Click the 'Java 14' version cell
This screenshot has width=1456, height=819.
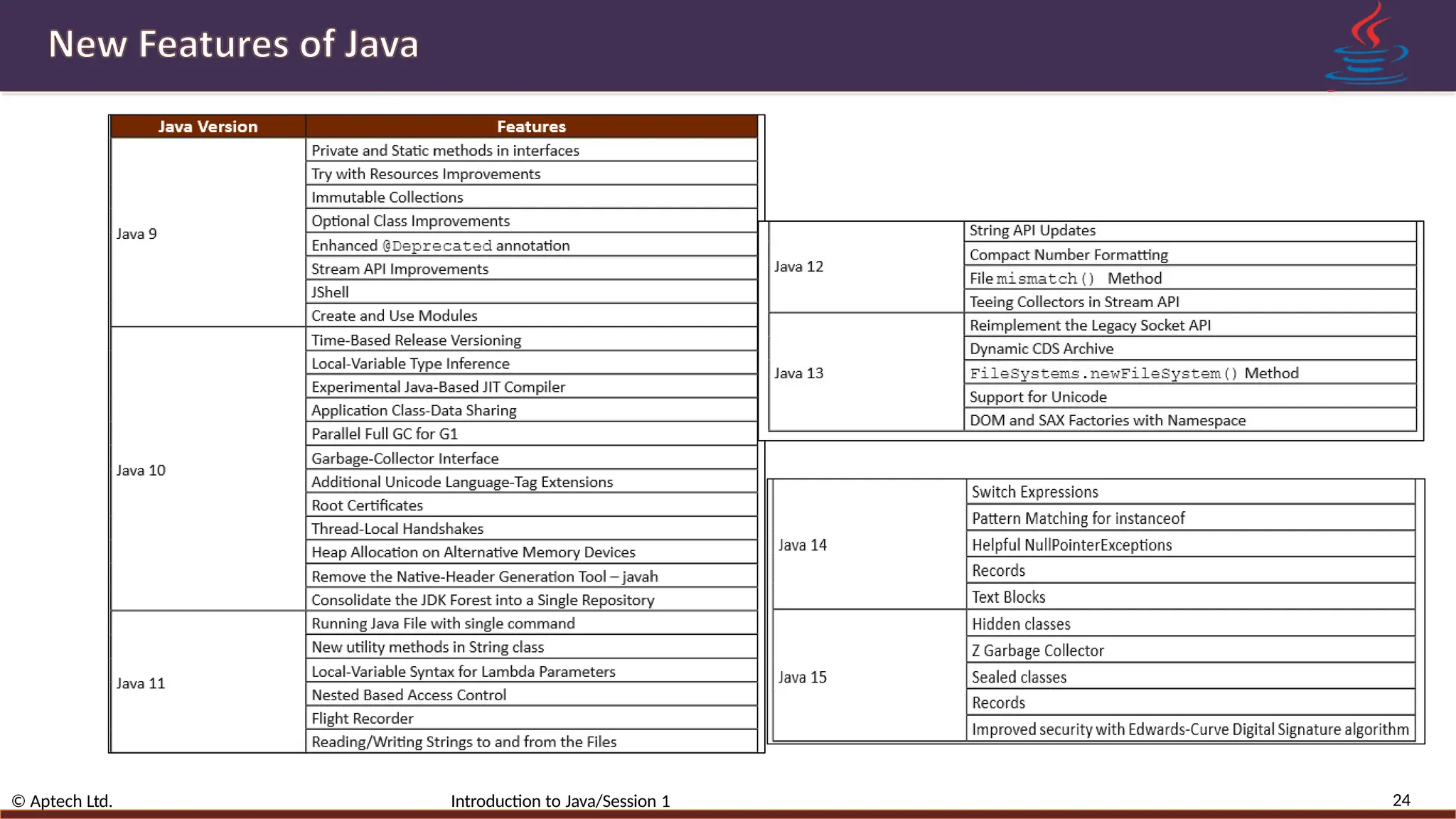pos(802,545)
